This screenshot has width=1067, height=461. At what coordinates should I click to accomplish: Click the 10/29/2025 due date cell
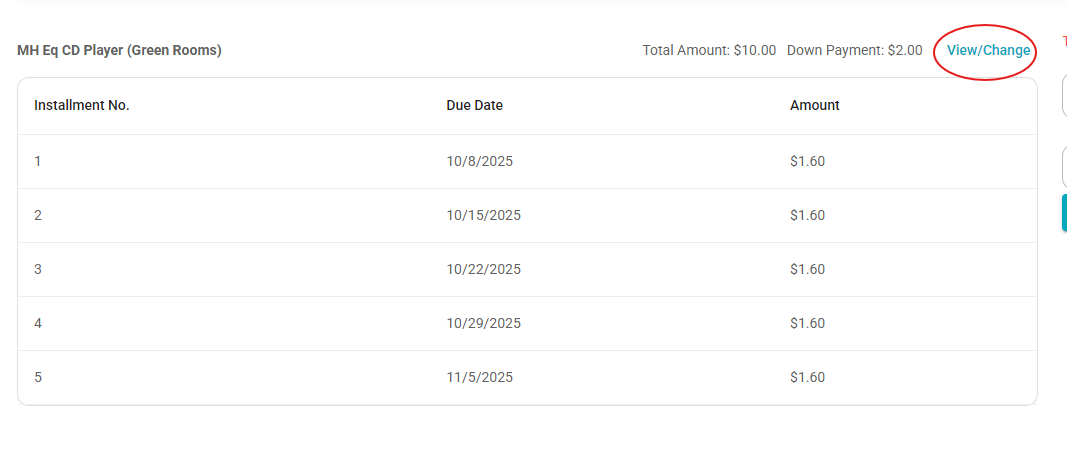(x=484, y=323)
